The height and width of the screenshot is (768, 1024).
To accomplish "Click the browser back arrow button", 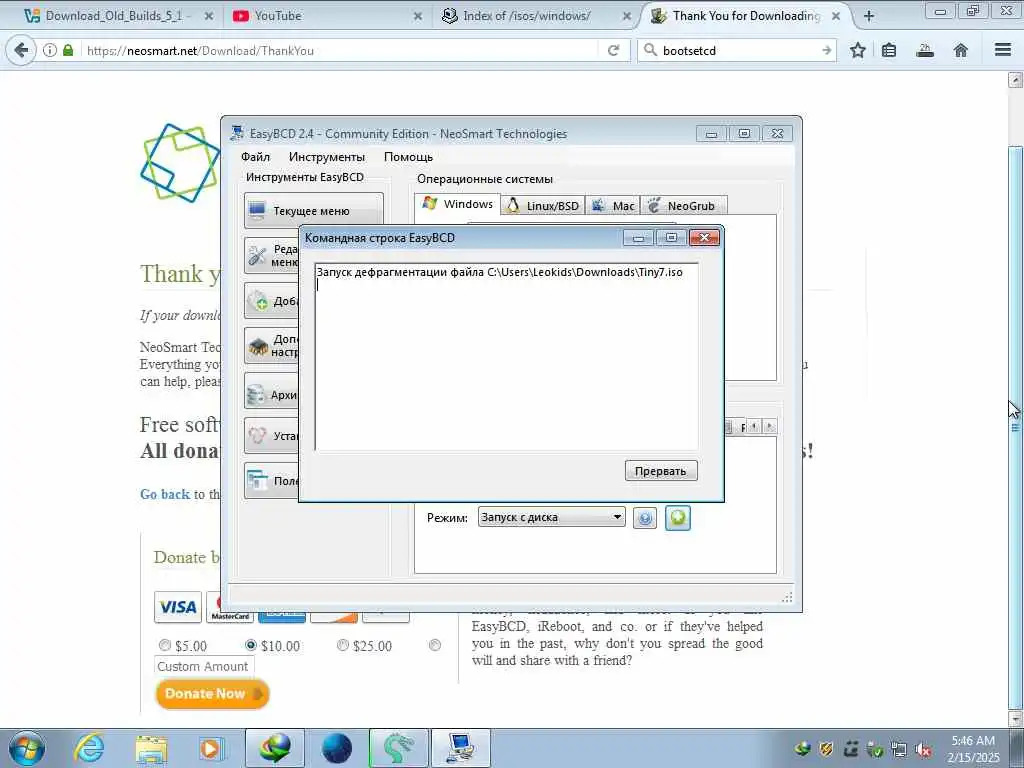I will 21,50.
